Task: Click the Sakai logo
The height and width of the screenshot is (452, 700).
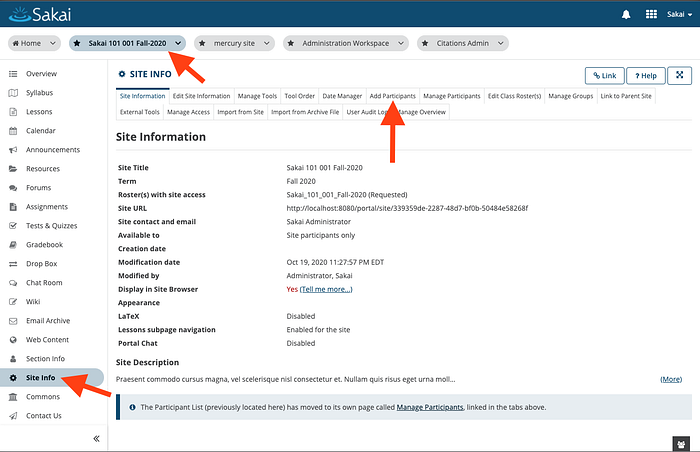Action: (x=39, y=15)
